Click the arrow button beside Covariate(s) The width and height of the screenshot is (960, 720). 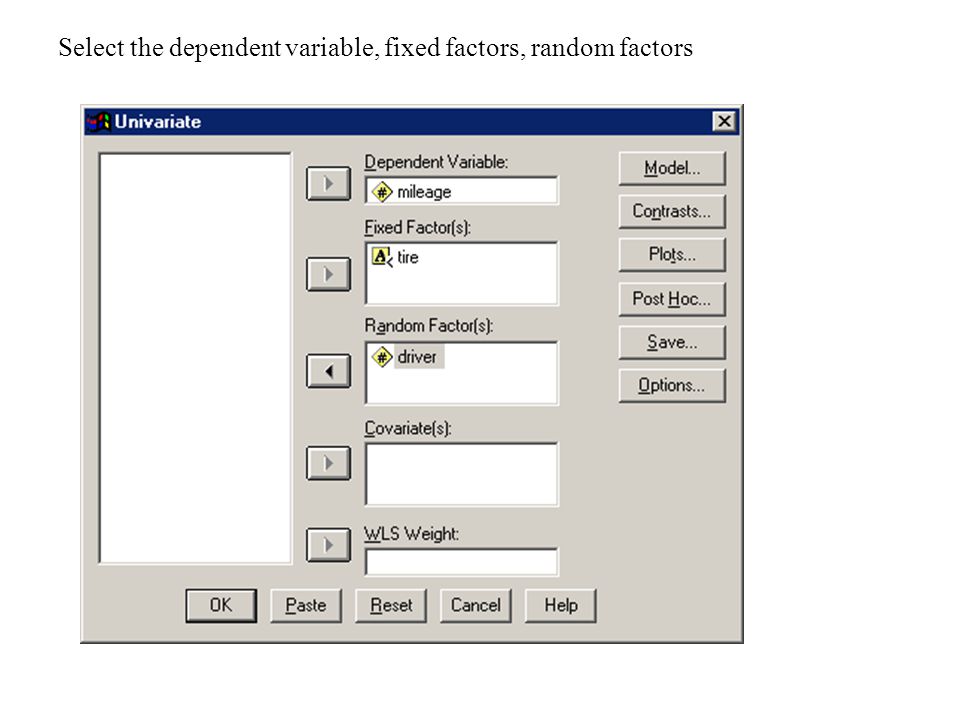coord(329,463)
